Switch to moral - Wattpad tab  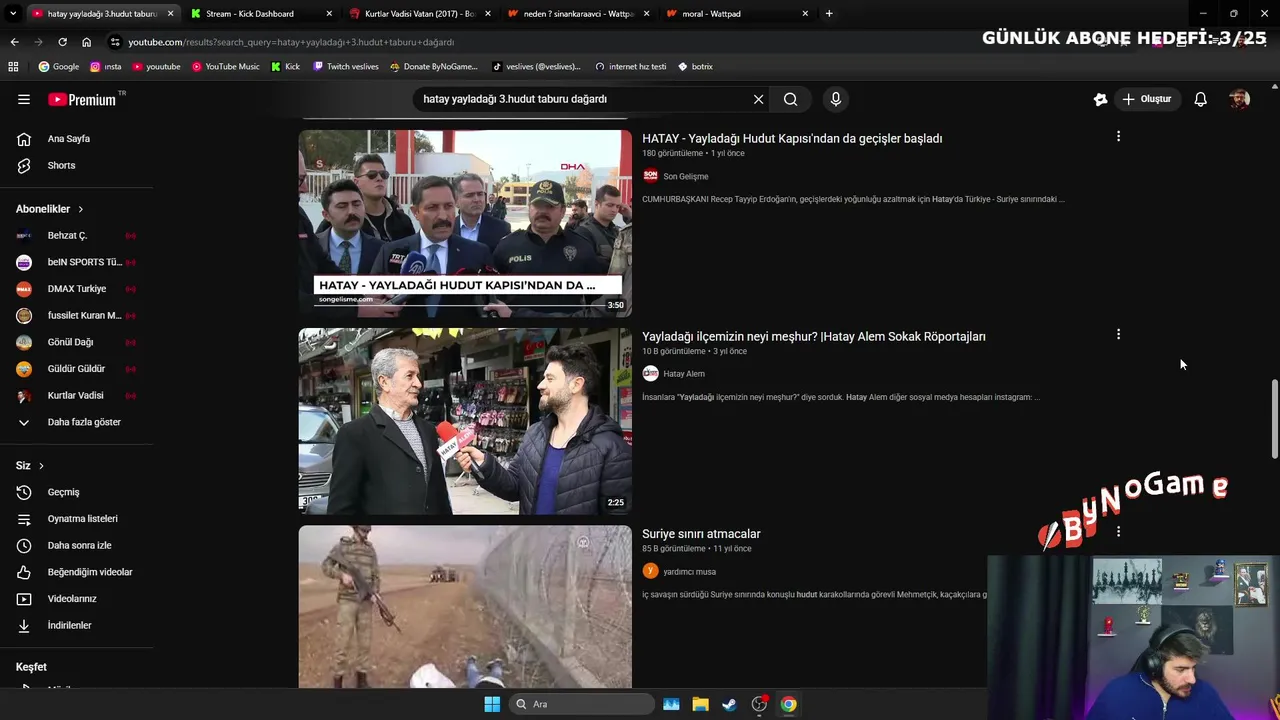click(735, 14)
